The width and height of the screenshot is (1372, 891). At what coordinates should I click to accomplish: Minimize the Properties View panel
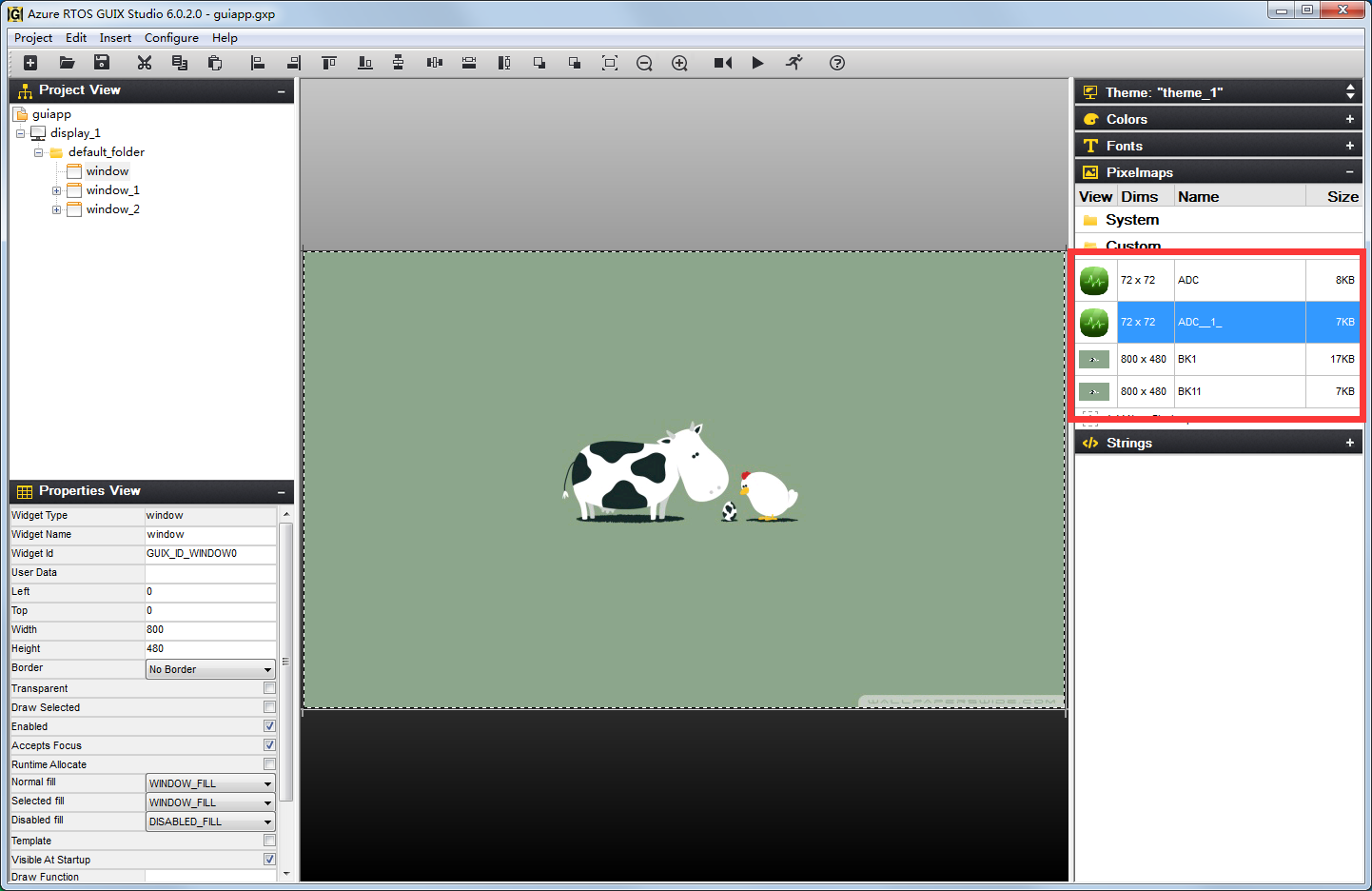[281, 492]
